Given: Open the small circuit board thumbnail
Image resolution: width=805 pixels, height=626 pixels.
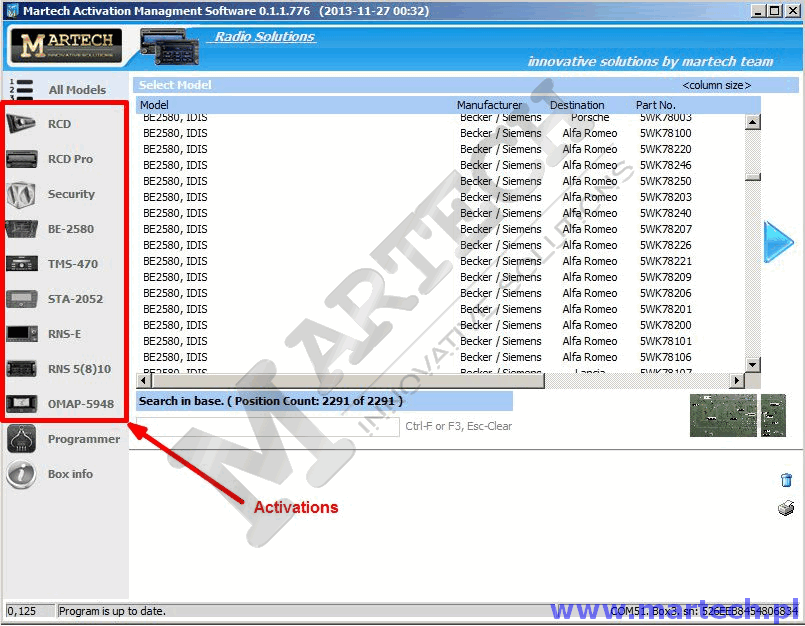Looking at the screenshot, I should (773, 415).
